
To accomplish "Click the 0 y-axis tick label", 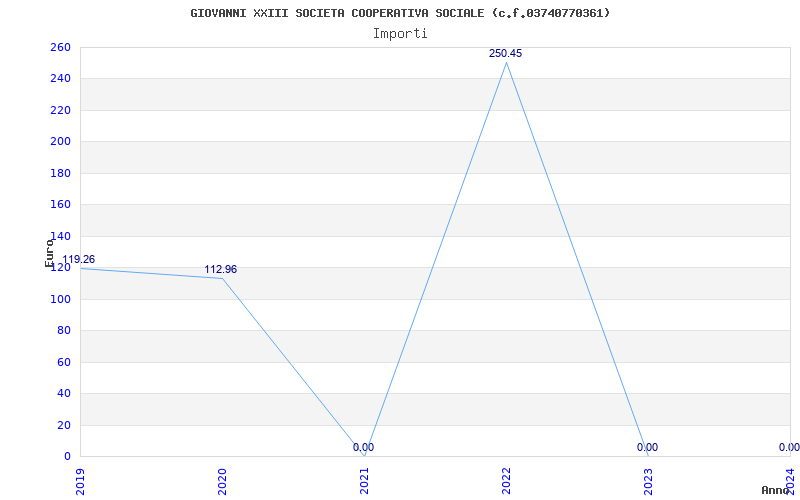I will (x=67, y=457).
